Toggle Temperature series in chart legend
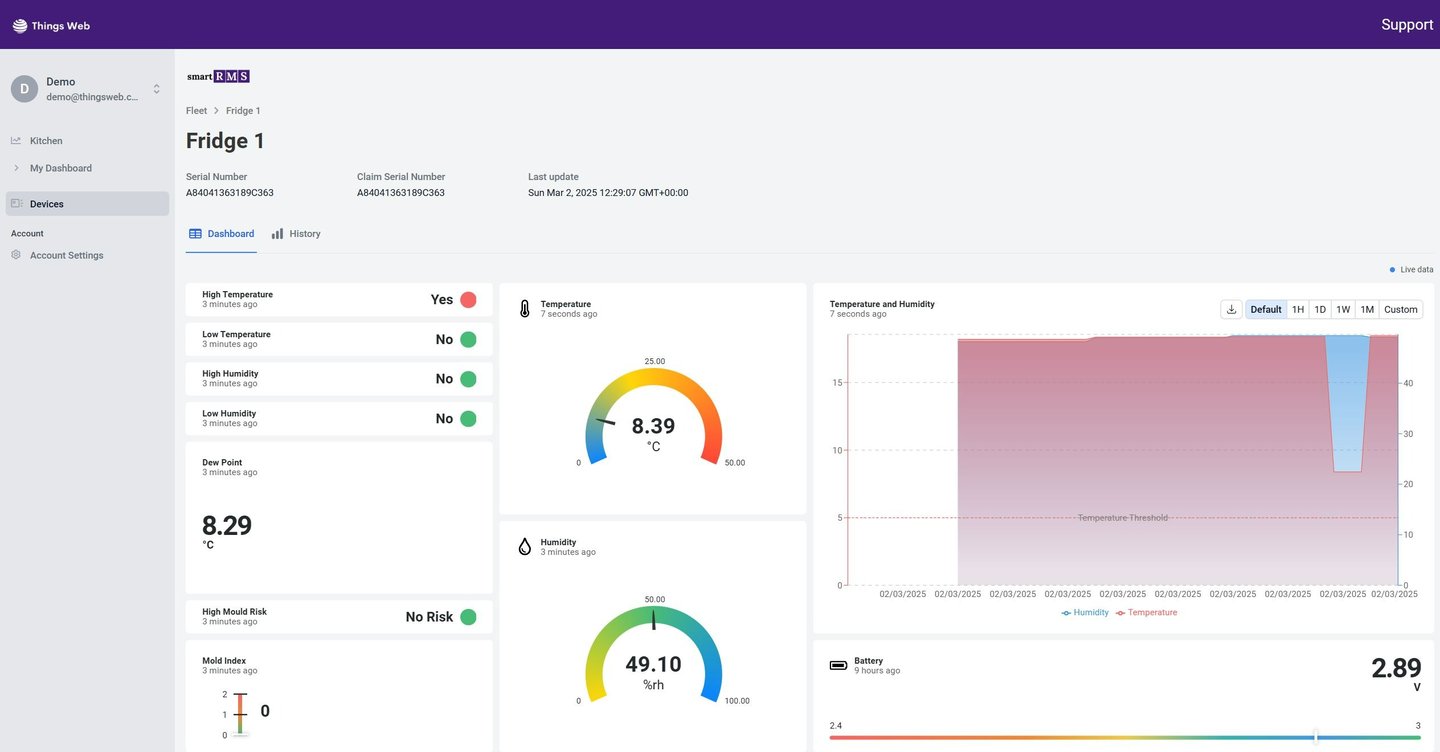The image size is (1440, 752). 1146,612
